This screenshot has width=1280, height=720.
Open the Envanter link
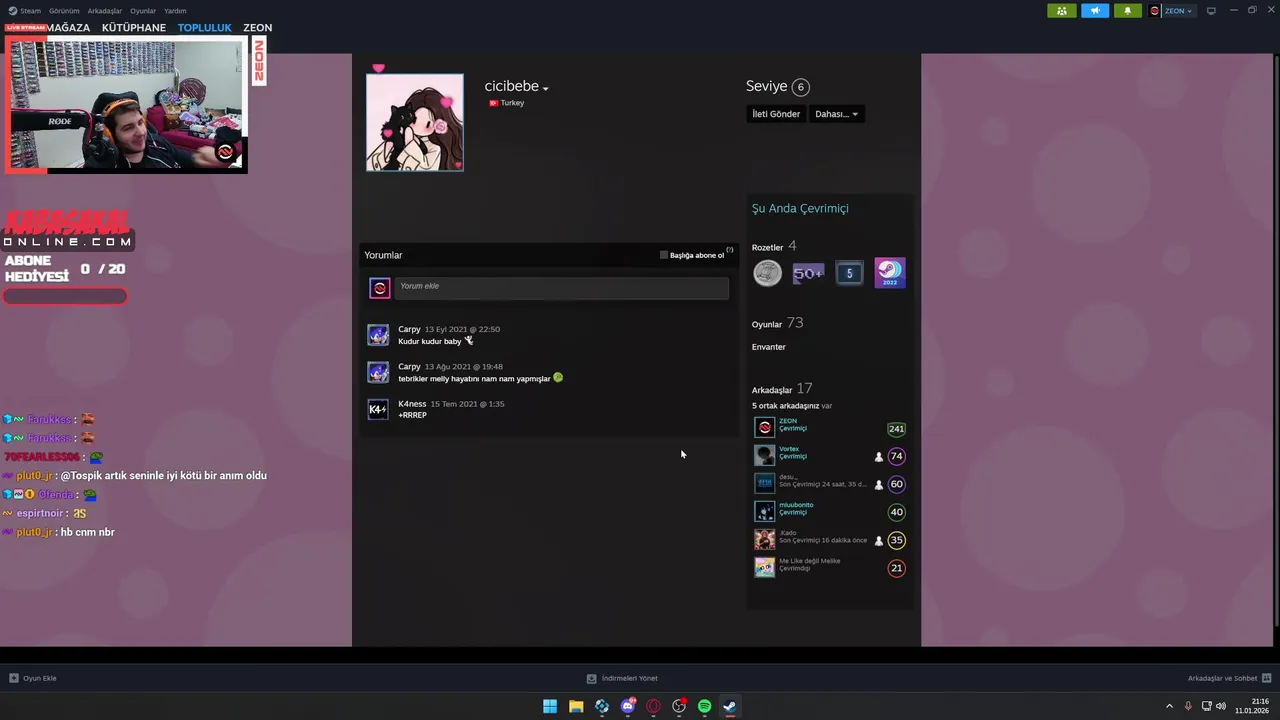point(769,347)
